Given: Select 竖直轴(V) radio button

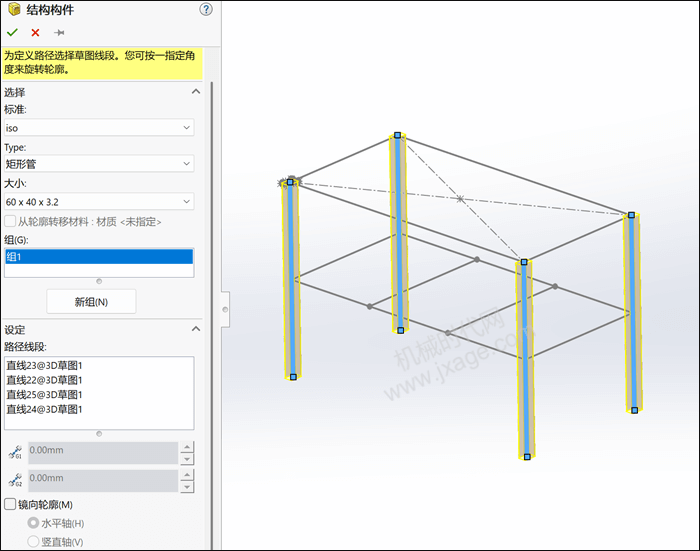Looking at the screenshot, I should tap(33, 542).
